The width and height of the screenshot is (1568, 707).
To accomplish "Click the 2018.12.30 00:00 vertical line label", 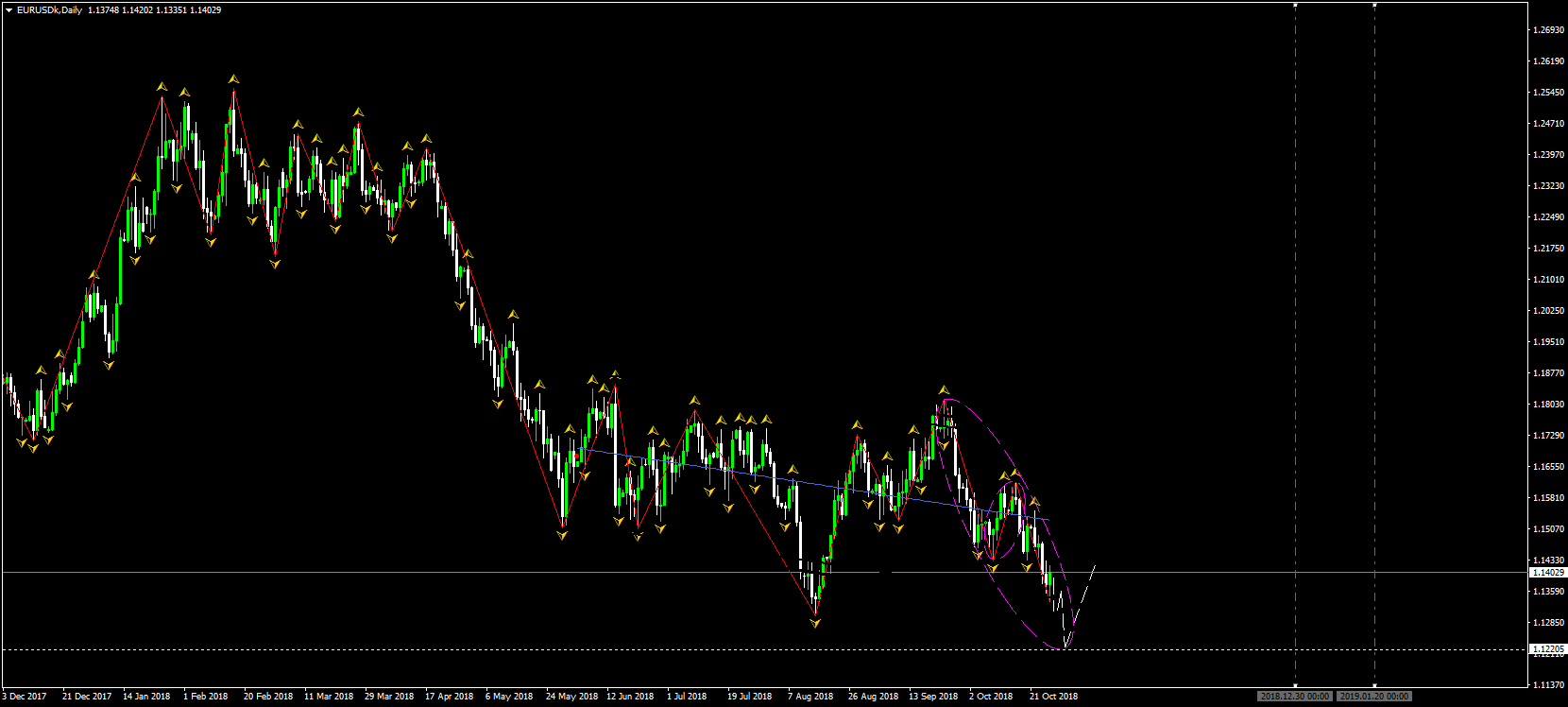I will pyautogui.click(x=1294, y=697).
